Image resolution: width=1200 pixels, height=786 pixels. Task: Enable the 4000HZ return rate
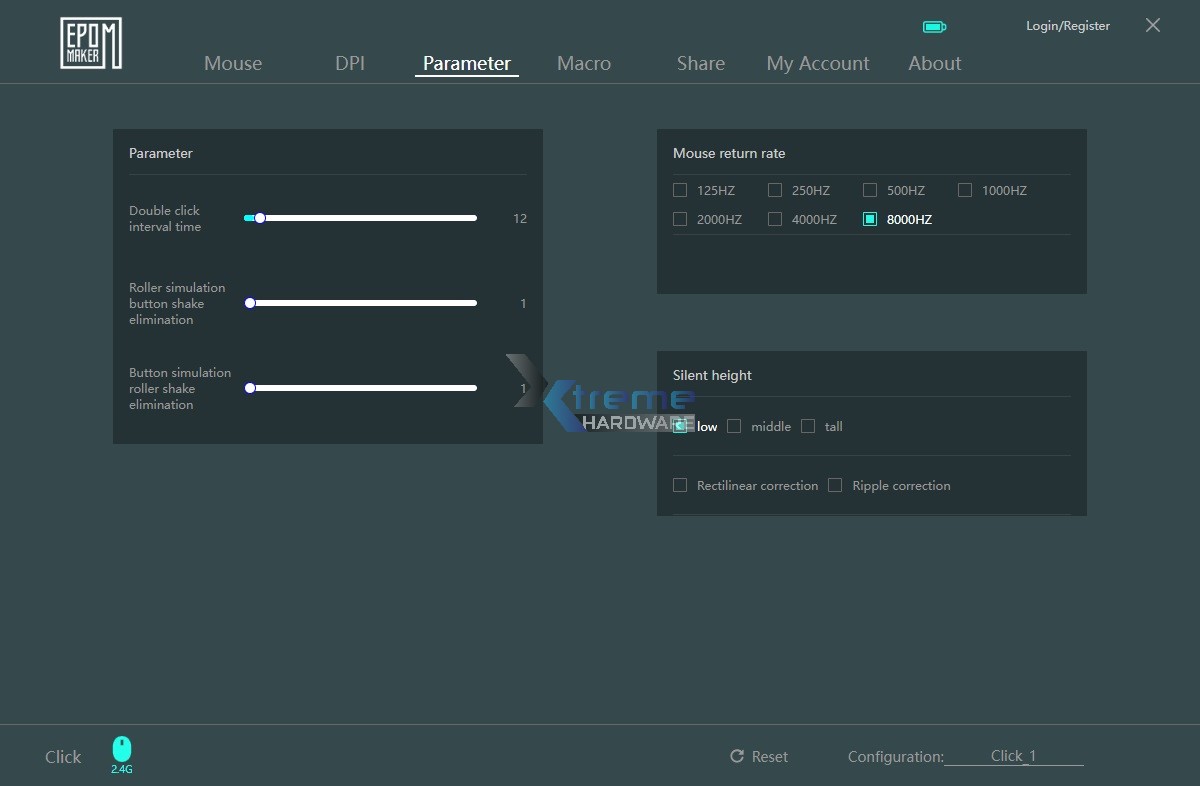(x=774, y=218)
